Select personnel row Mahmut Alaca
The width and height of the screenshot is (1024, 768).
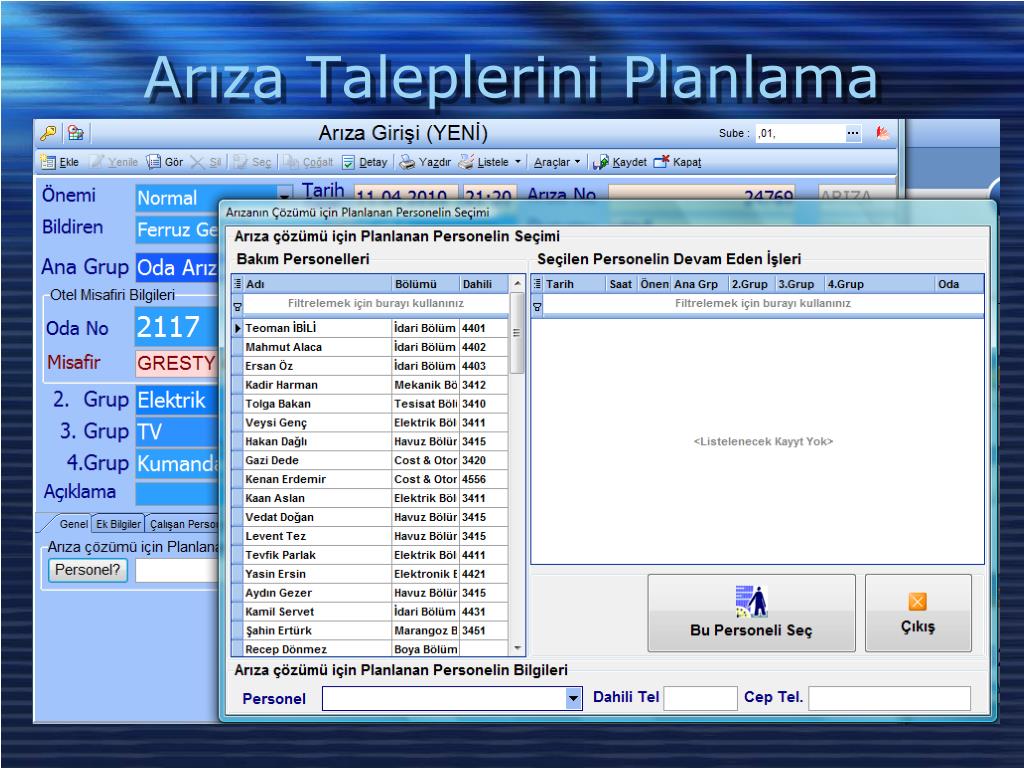370,347
